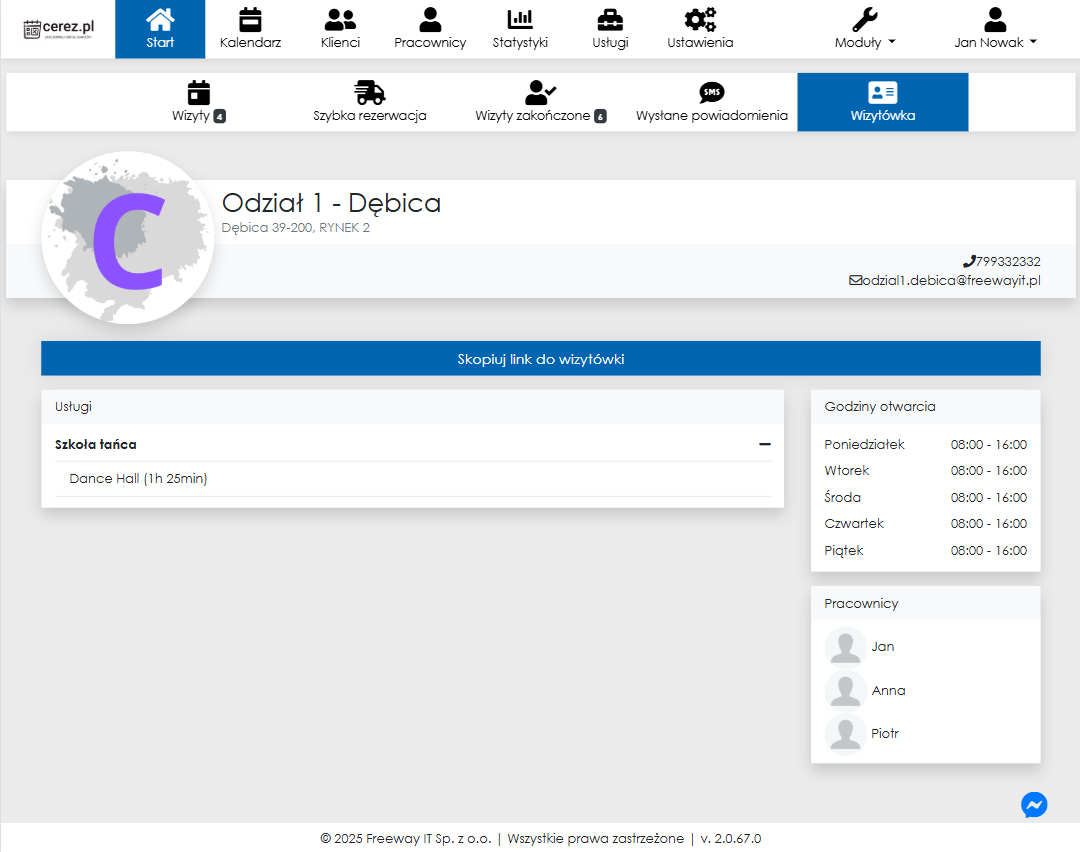The image size is (1080, 852).
Task: Click the odzial1.debica email address
Action: point(950,281)
